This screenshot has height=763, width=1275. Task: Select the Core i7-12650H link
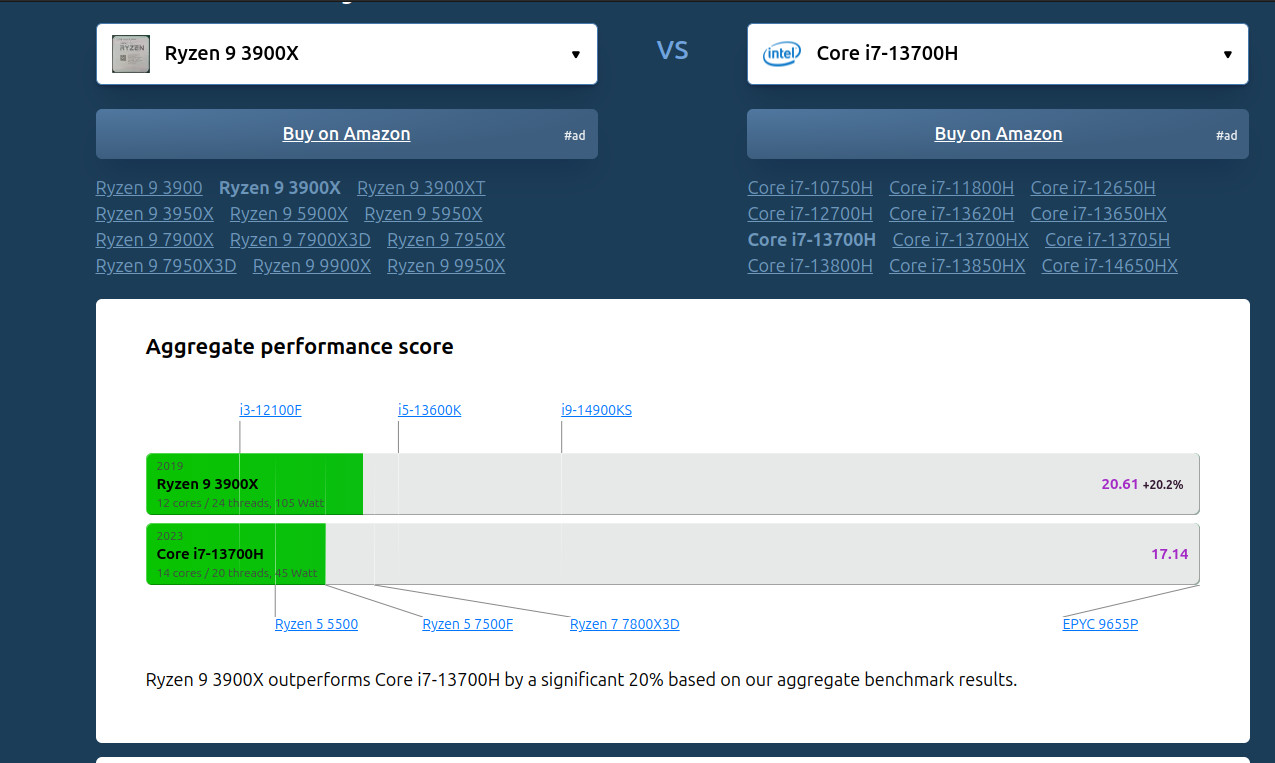(x=1093, y=188)
